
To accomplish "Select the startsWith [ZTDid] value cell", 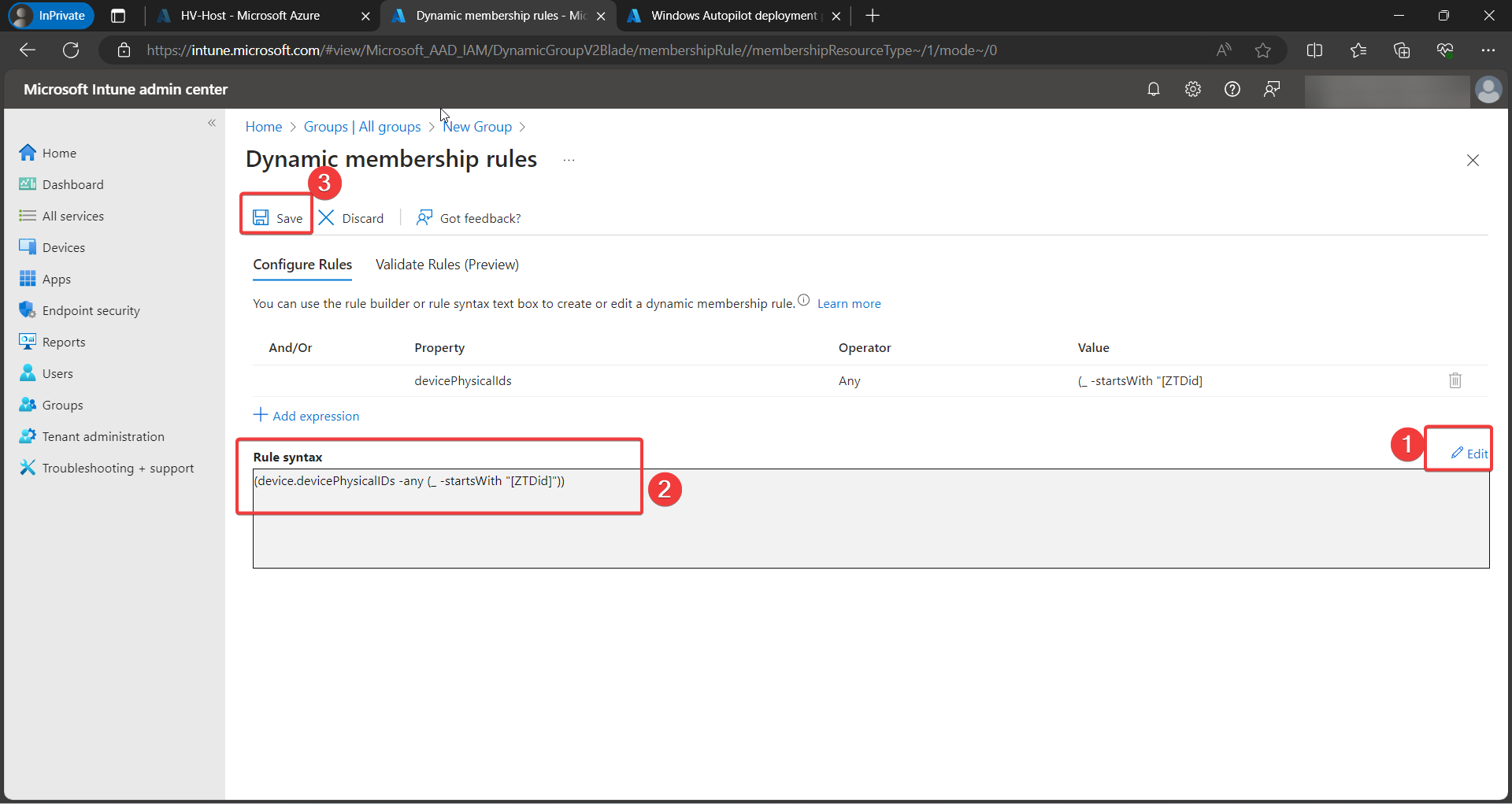I will [1140, 381].
